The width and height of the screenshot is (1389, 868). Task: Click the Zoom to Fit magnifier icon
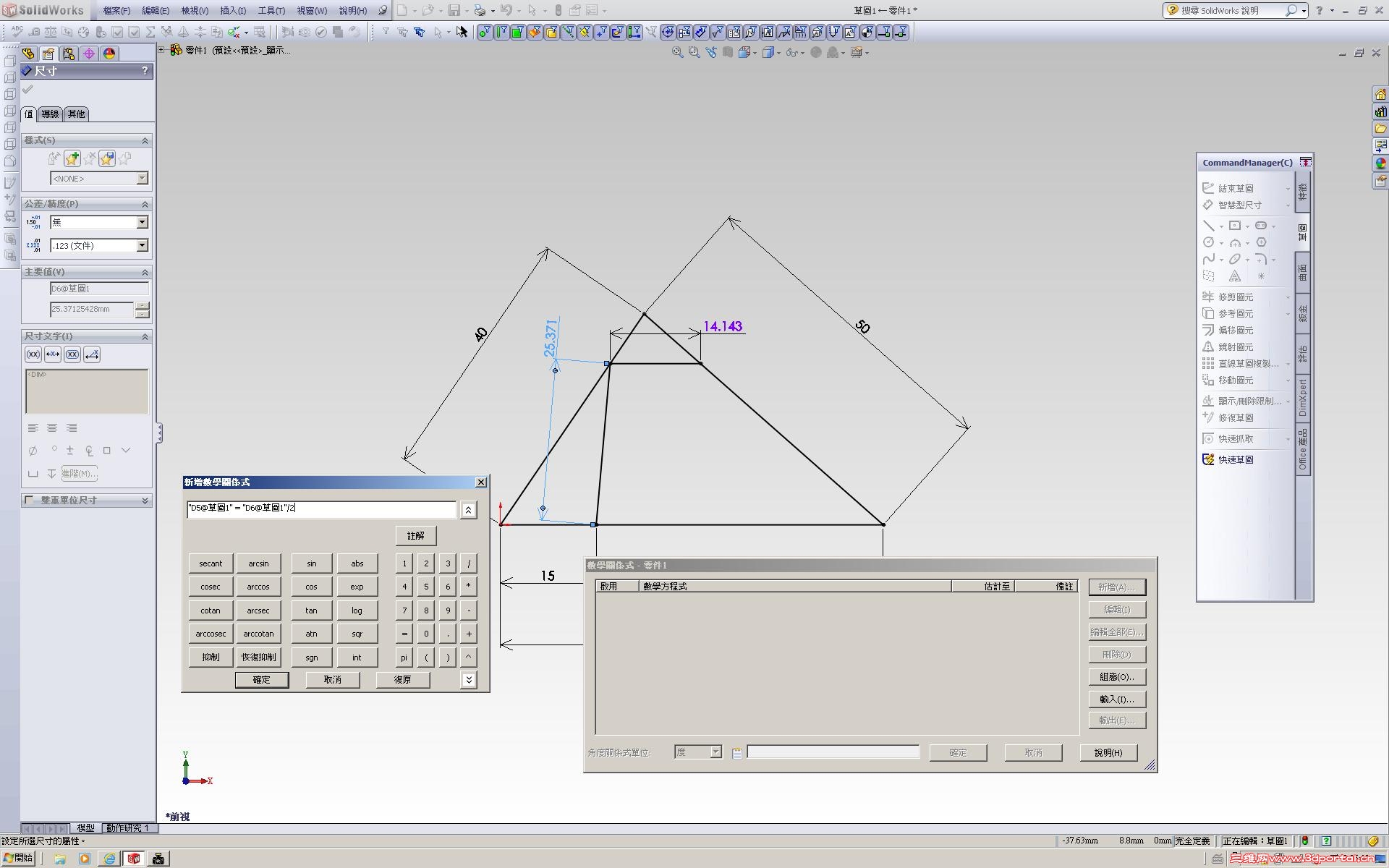click(x=677, y=52)
